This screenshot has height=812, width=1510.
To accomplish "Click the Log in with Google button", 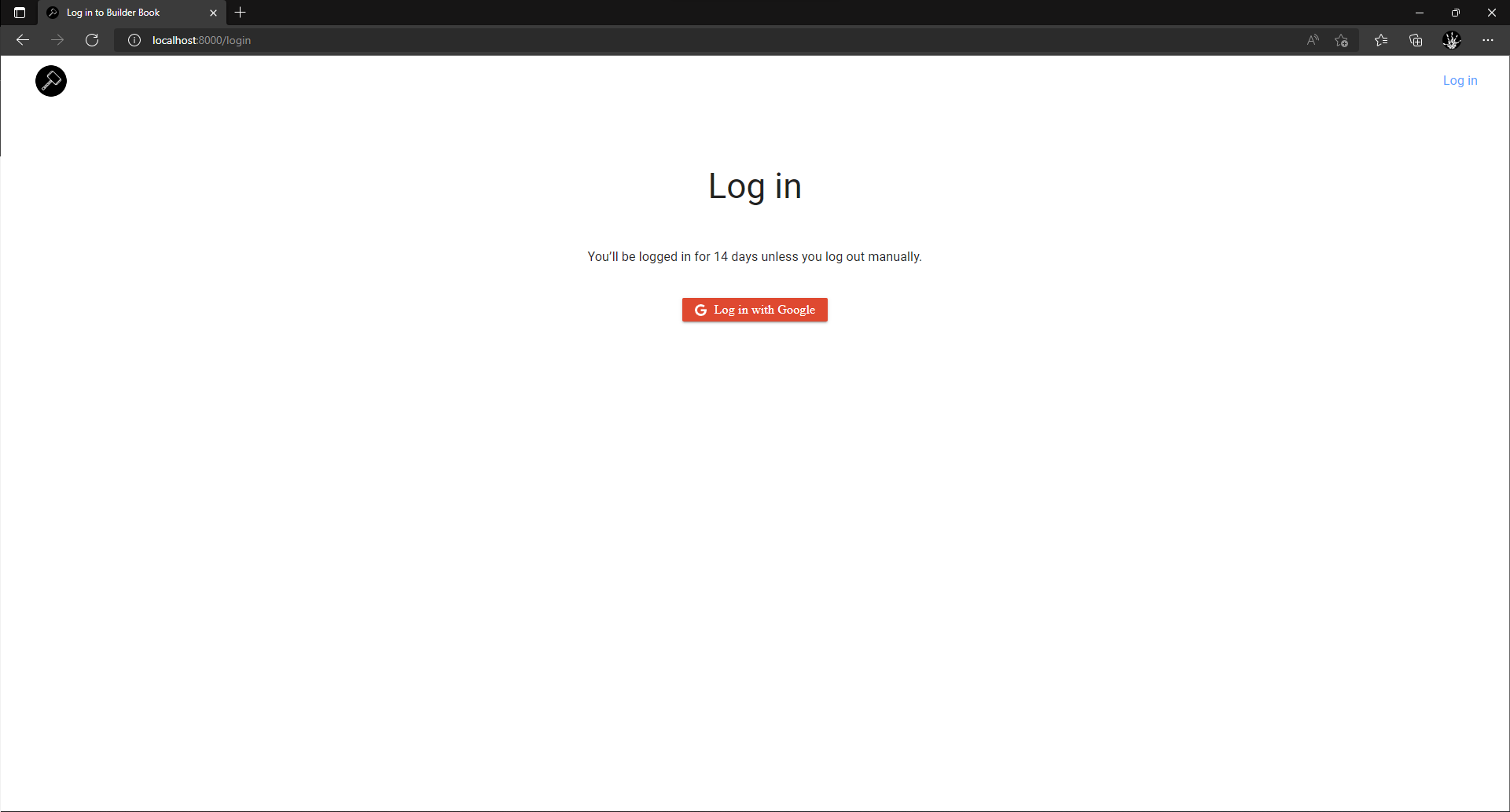I will [755, 310].
